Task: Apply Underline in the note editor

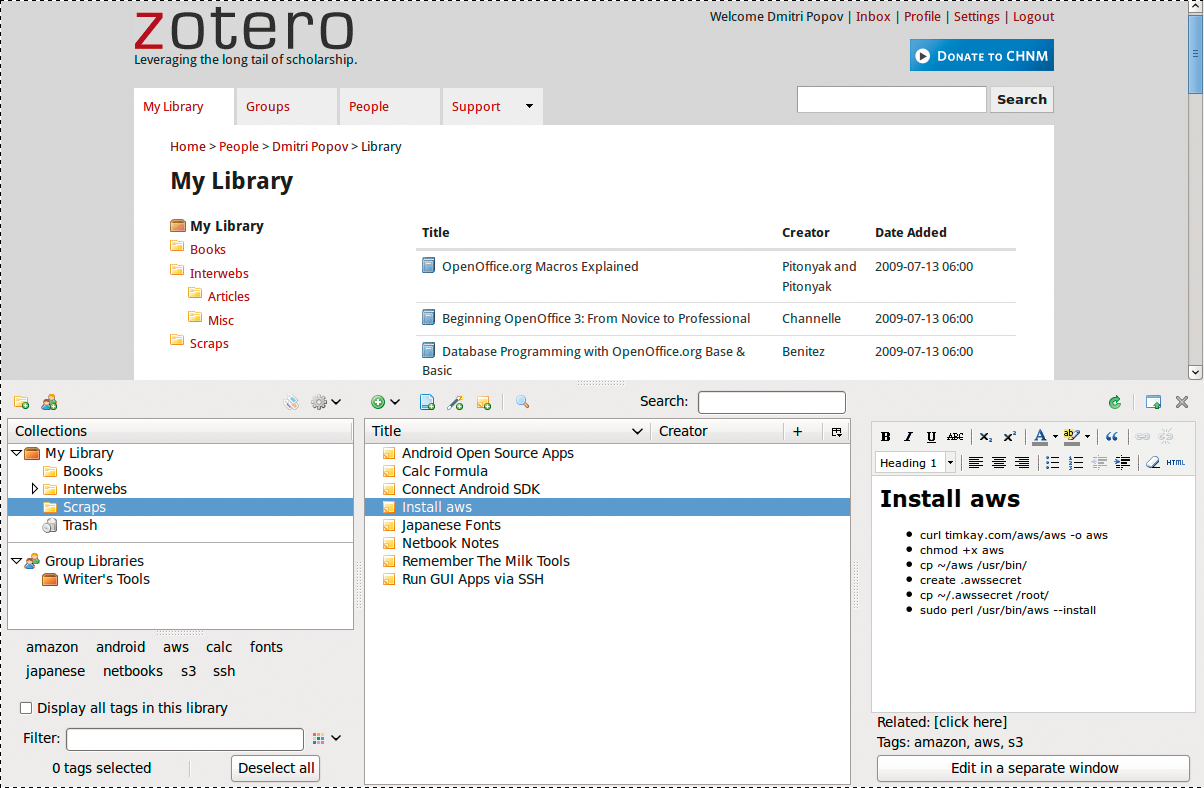Action: tap(931, 436)
